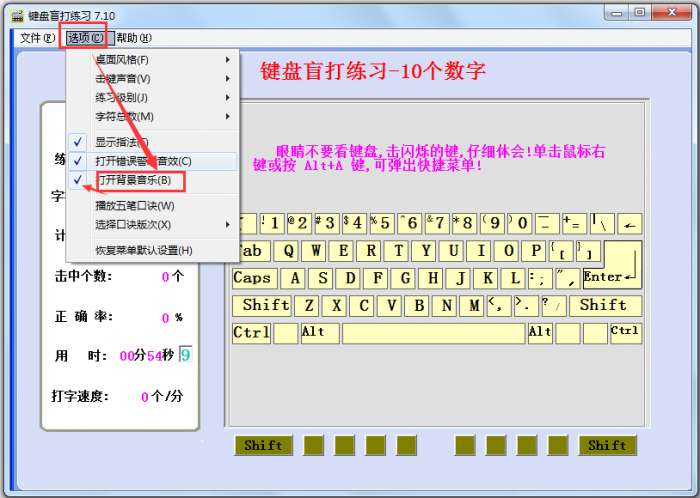Click the left olive Shift finger indicator
Viewport: 700px width, 498px height.
click(263, 445)
